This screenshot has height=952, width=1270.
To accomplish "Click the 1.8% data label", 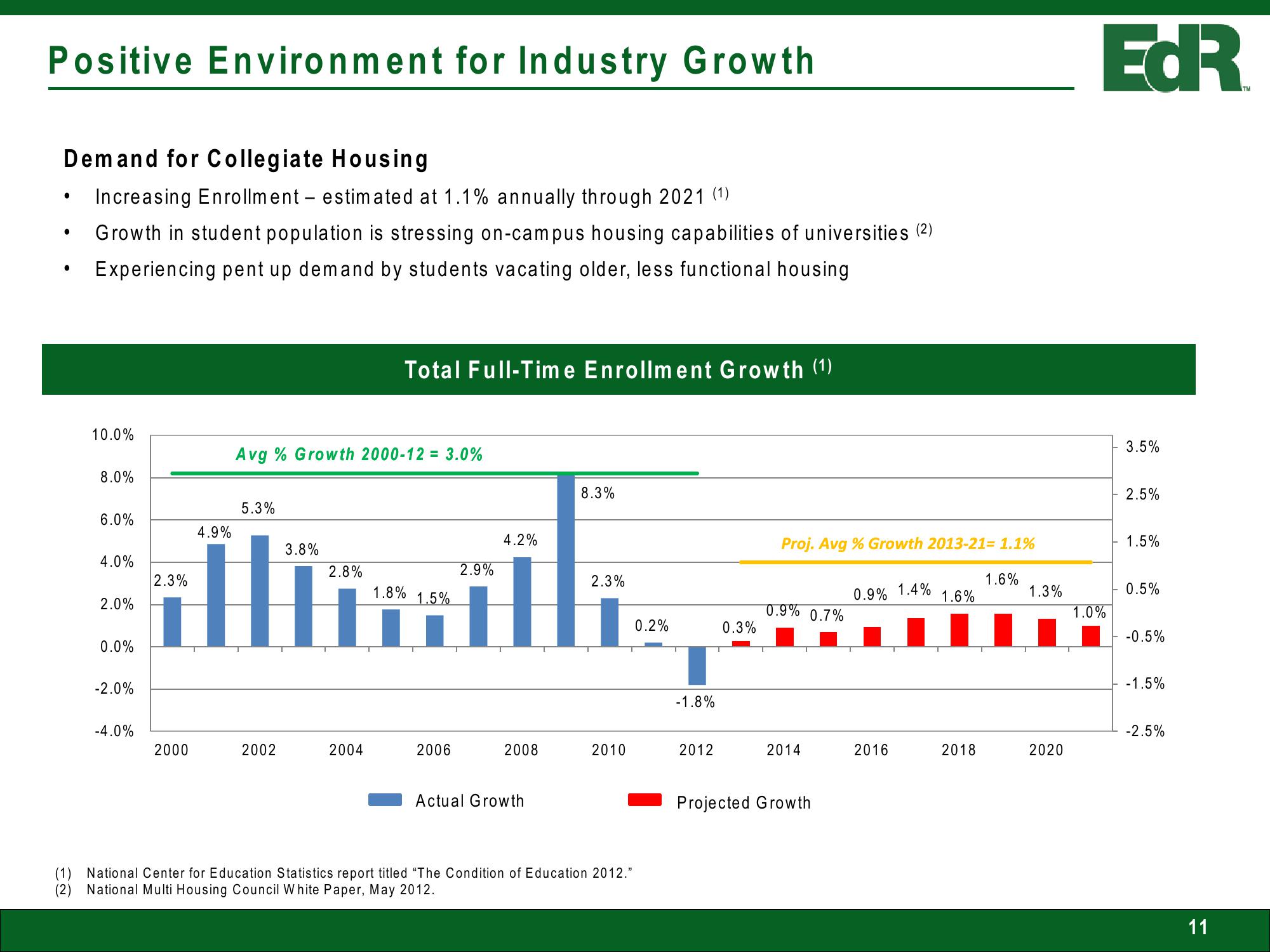I will tap(390, 593).
